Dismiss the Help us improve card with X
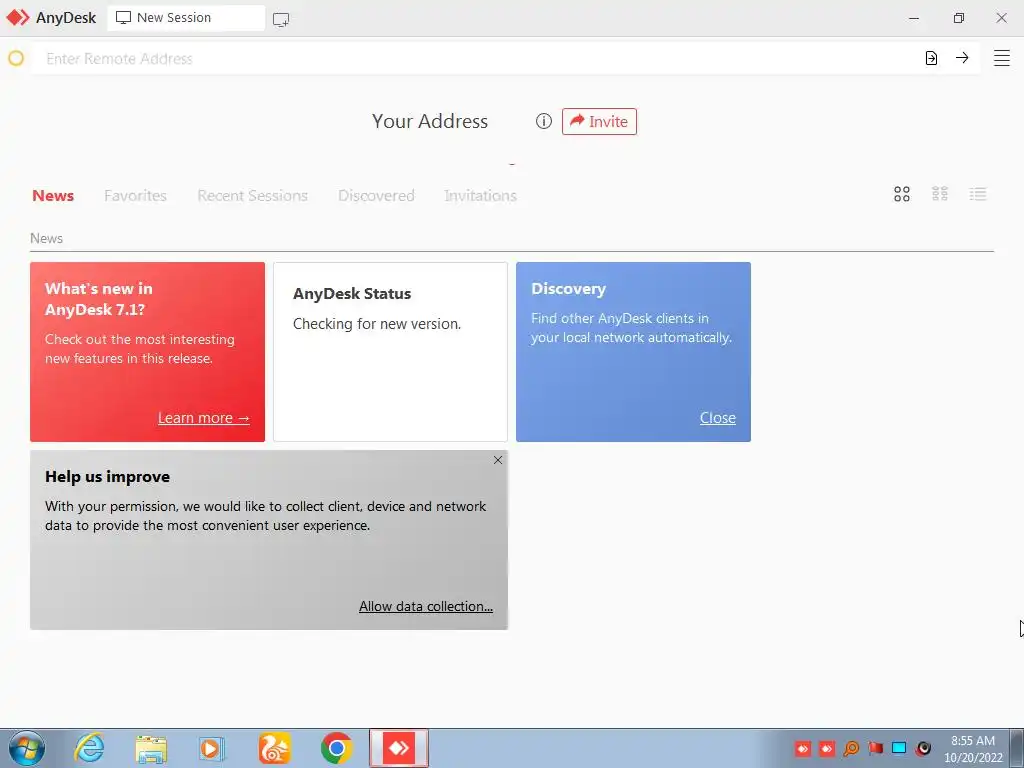 click(498, 460)
